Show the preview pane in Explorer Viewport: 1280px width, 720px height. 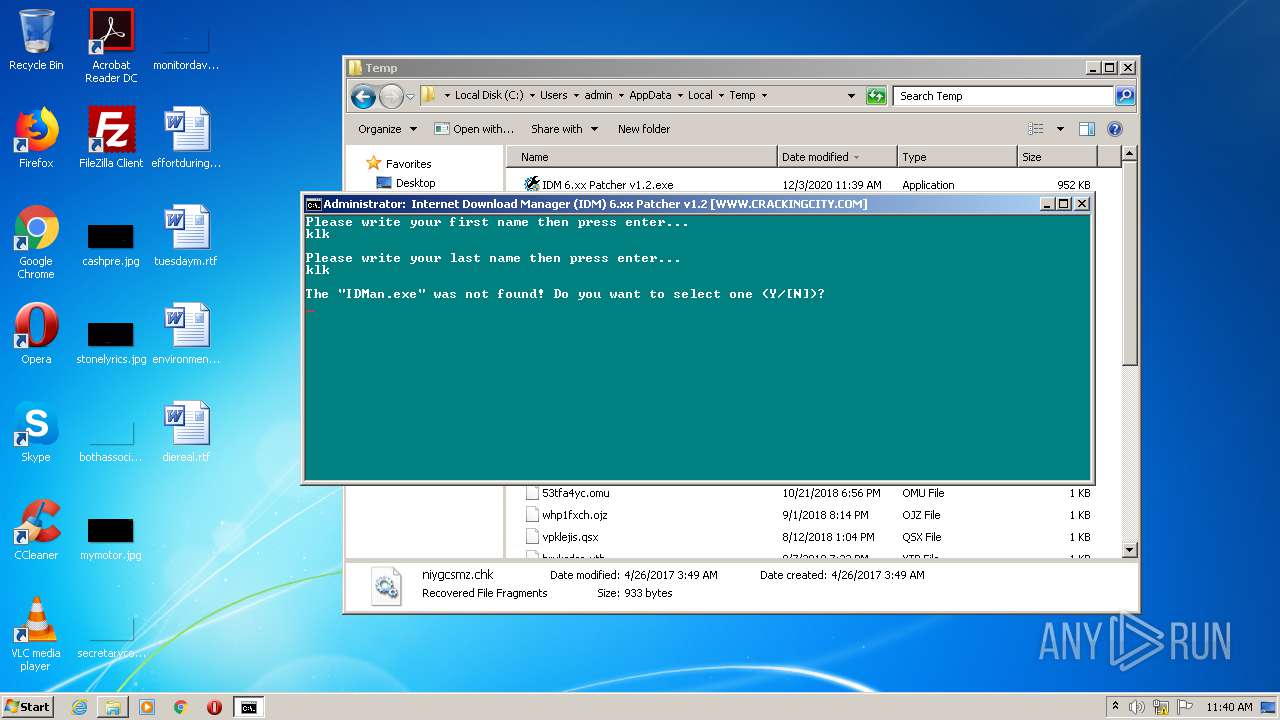[1087, 129]
